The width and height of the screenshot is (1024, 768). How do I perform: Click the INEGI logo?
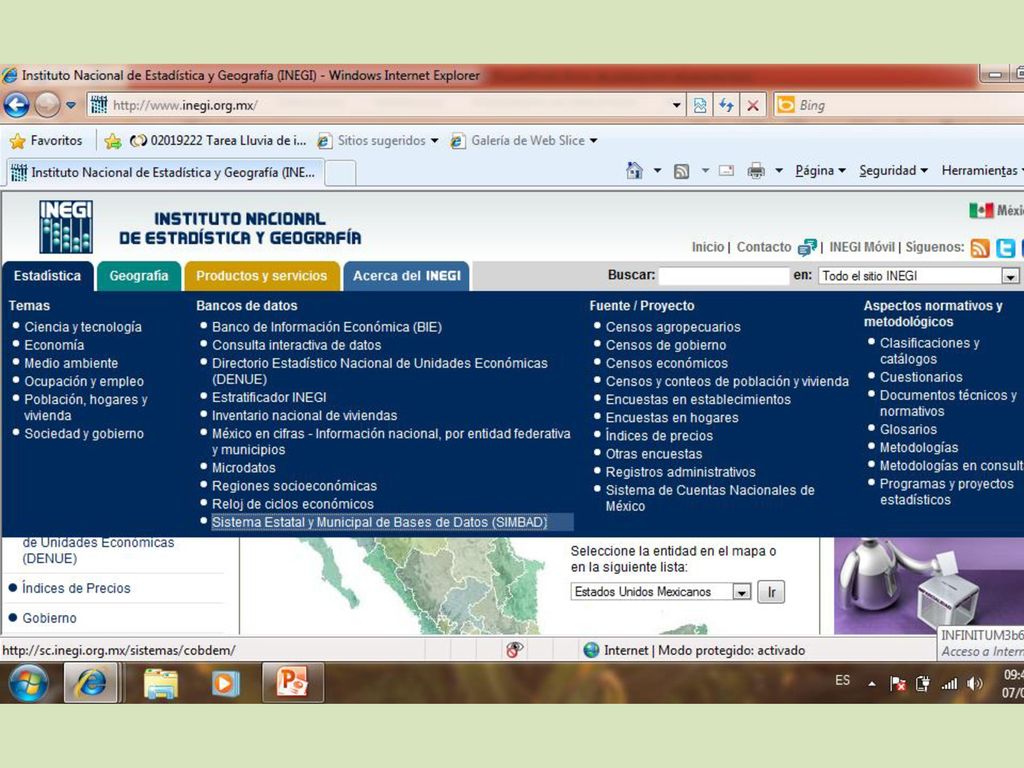coord(65,227)
